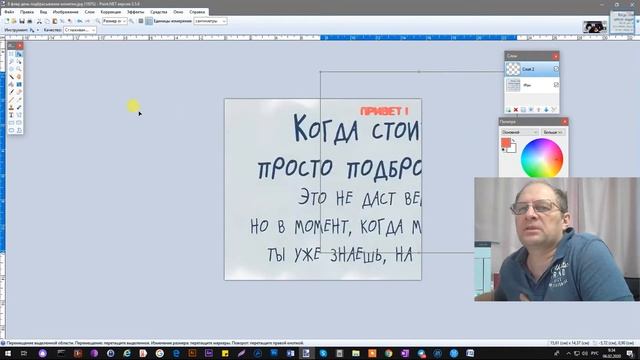Click the Open file toolbar icon

(14, 21)
